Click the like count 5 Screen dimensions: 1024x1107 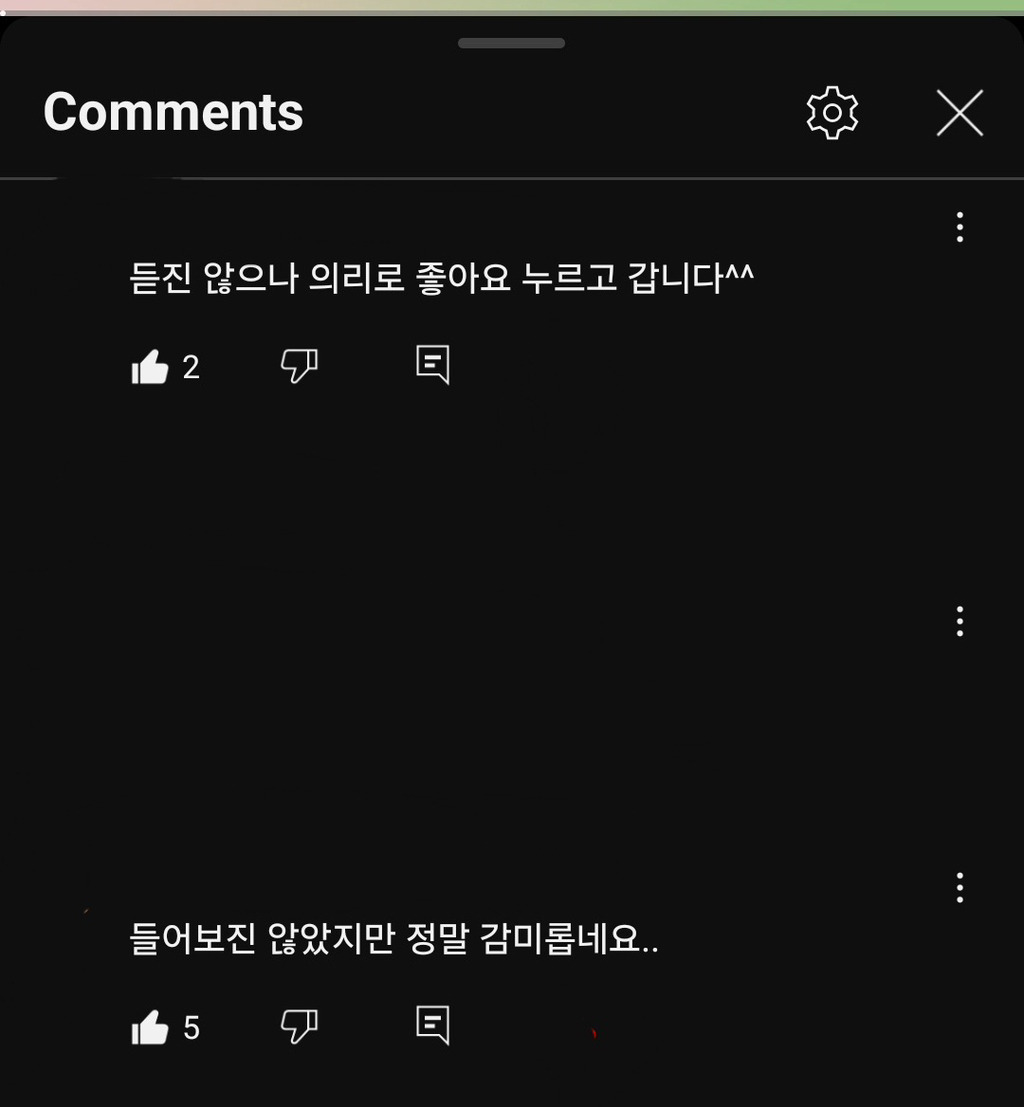click(191, 1028)
